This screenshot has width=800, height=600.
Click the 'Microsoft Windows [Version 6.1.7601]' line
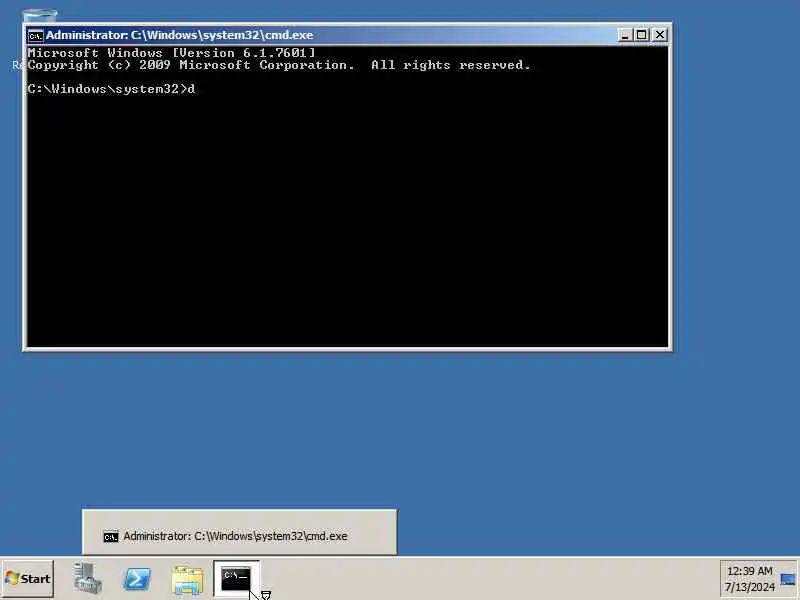(x=171, y=53)
